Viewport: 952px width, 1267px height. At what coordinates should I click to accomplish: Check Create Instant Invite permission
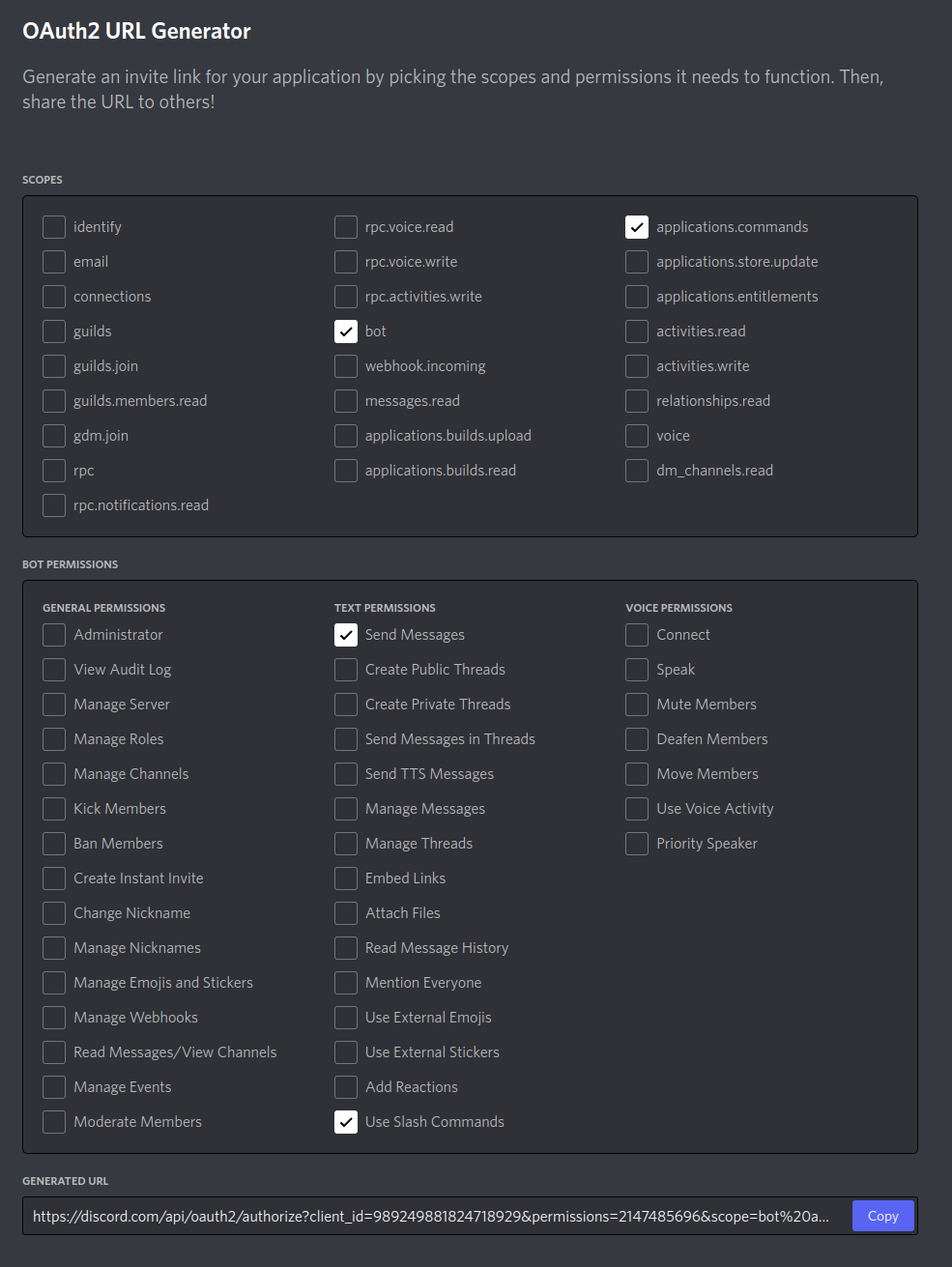pyautogui.click(x=54, y=878)
